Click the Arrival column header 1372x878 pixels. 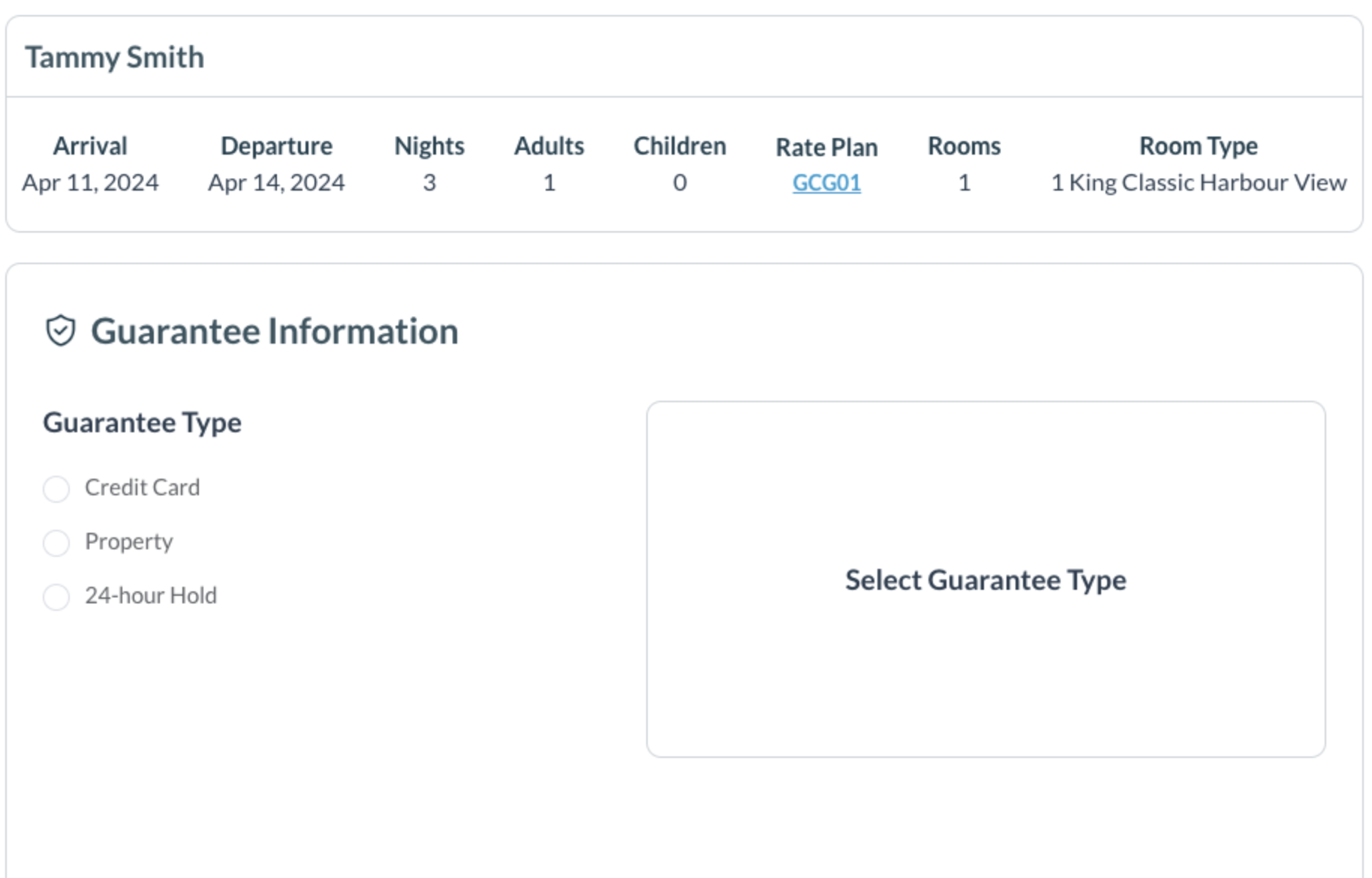pyautogui.click(x=89, y=145)
